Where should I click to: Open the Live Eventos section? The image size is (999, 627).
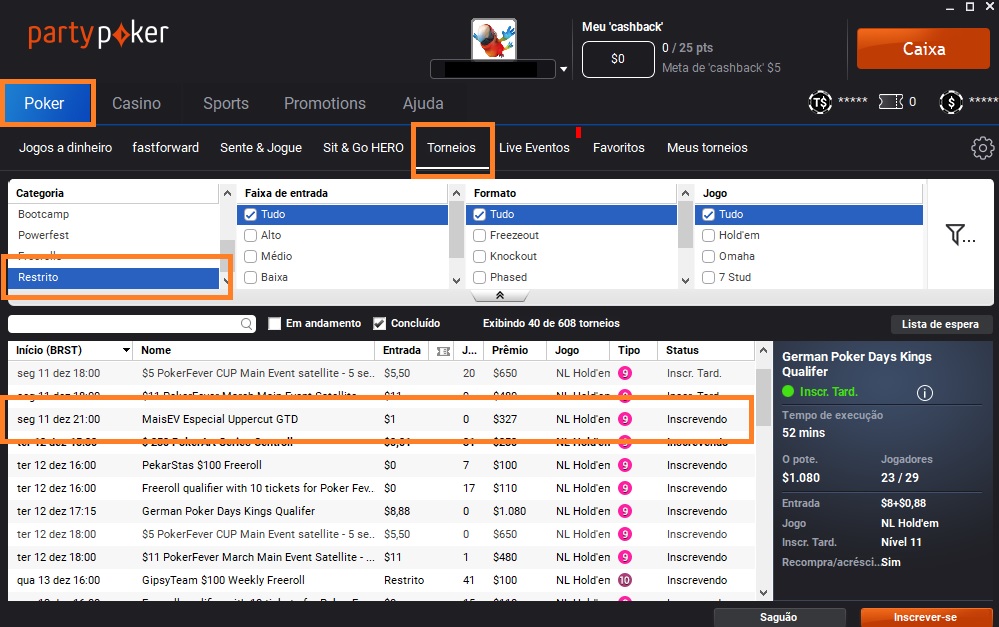tap(534, 148)
